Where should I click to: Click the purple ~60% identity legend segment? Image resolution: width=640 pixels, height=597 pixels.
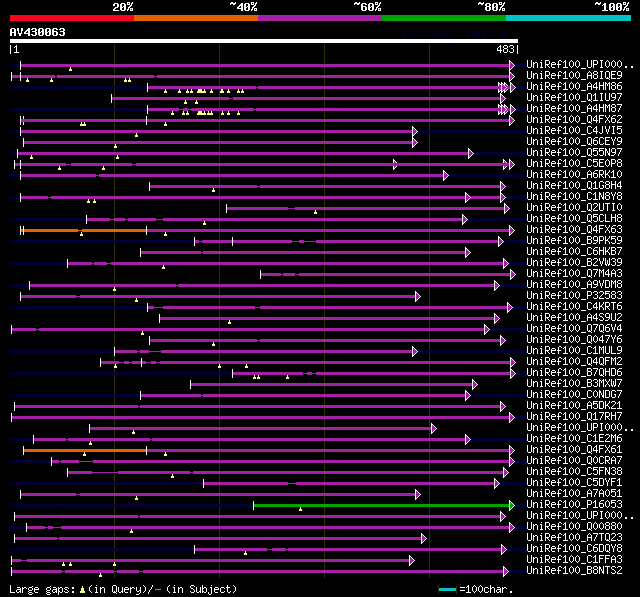click(x=320, y=18)
